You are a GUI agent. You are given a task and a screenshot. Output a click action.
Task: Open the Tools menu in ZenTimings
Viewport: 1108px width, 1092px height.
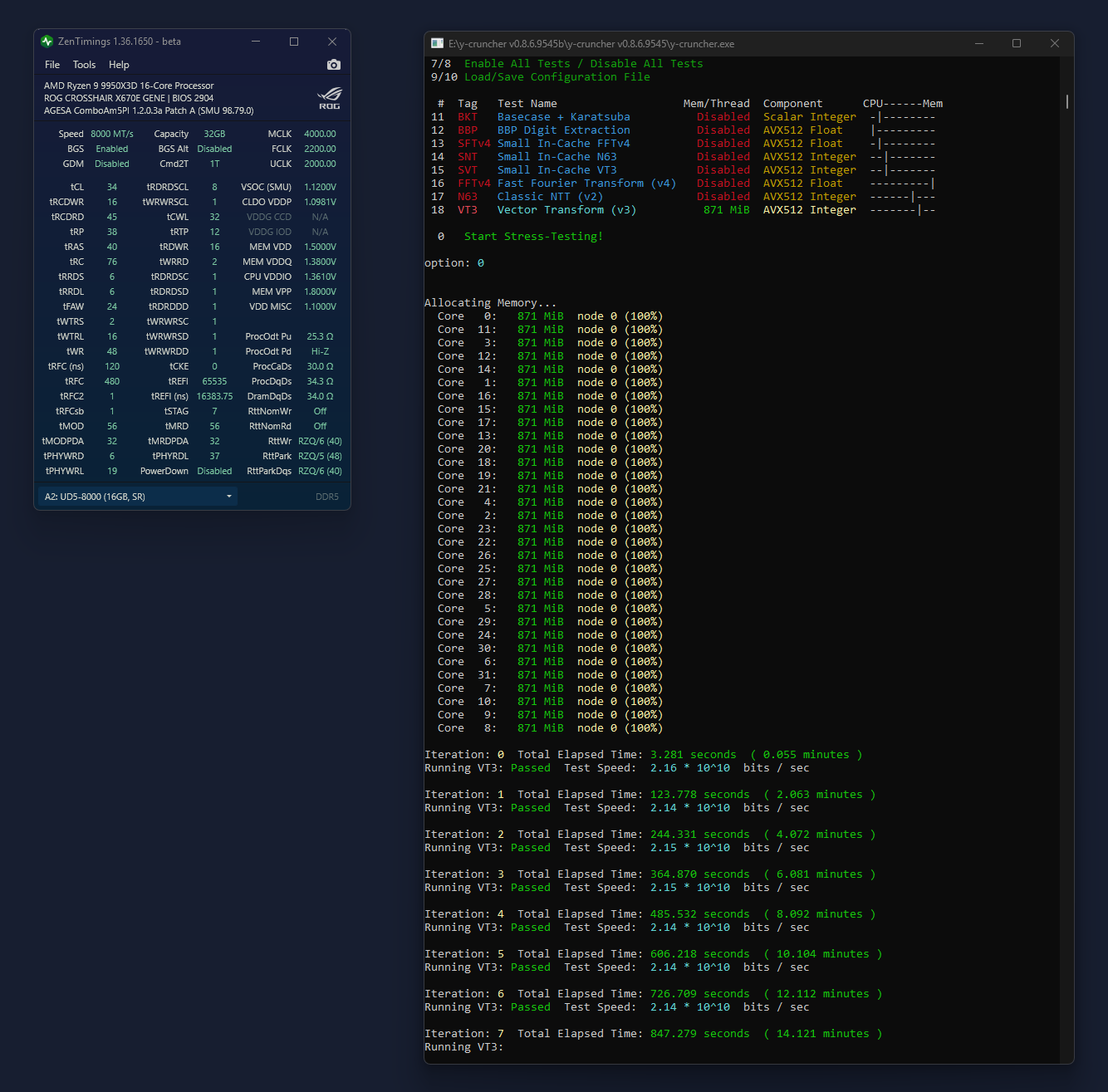pyautogui.click(x=84, y=65)
